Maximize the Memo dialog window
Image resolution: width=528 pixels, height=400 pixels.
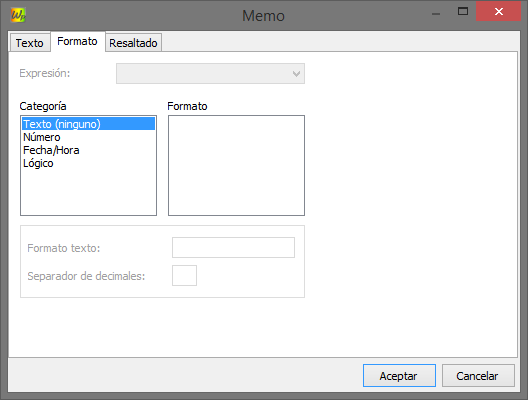pos(463,12)
